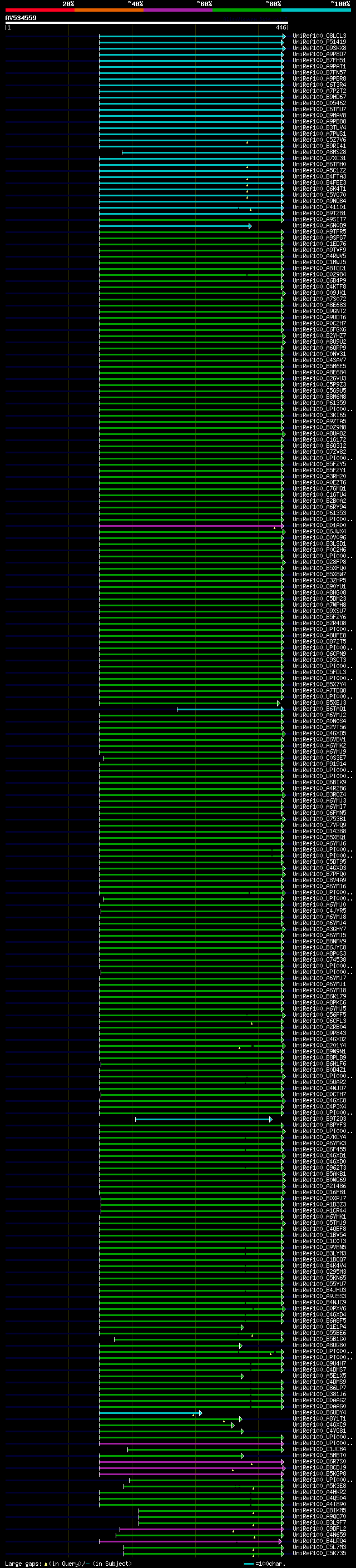Click the cyan alignment bar of UniRef100_B6TAQ1
The height and width of the screenshot is (1568, 356).
coord(230,709)
